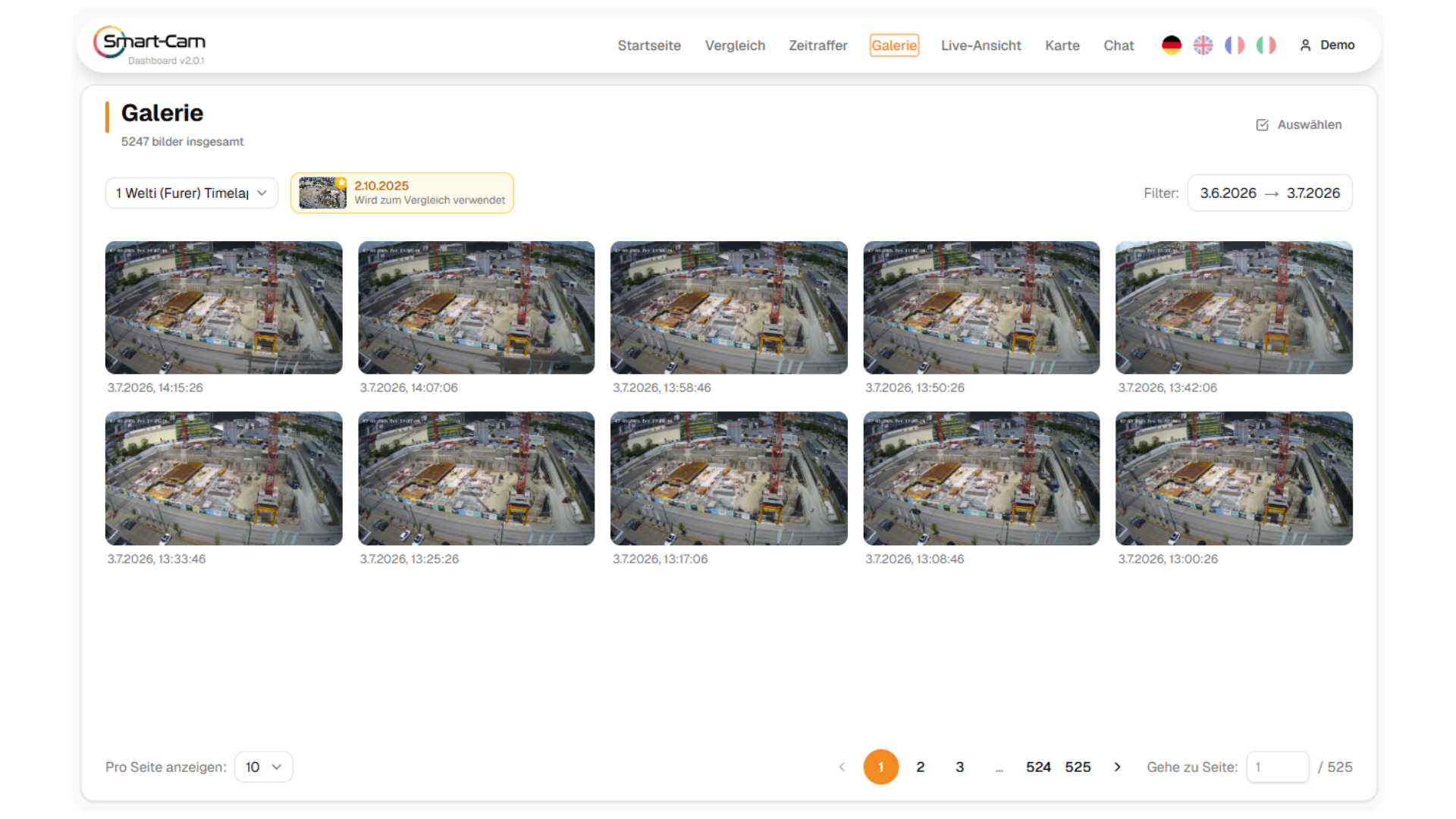Click the 2.10.2025 comparison image badge
Viewport: 1456px width, 819px height.
click(402, 193)
